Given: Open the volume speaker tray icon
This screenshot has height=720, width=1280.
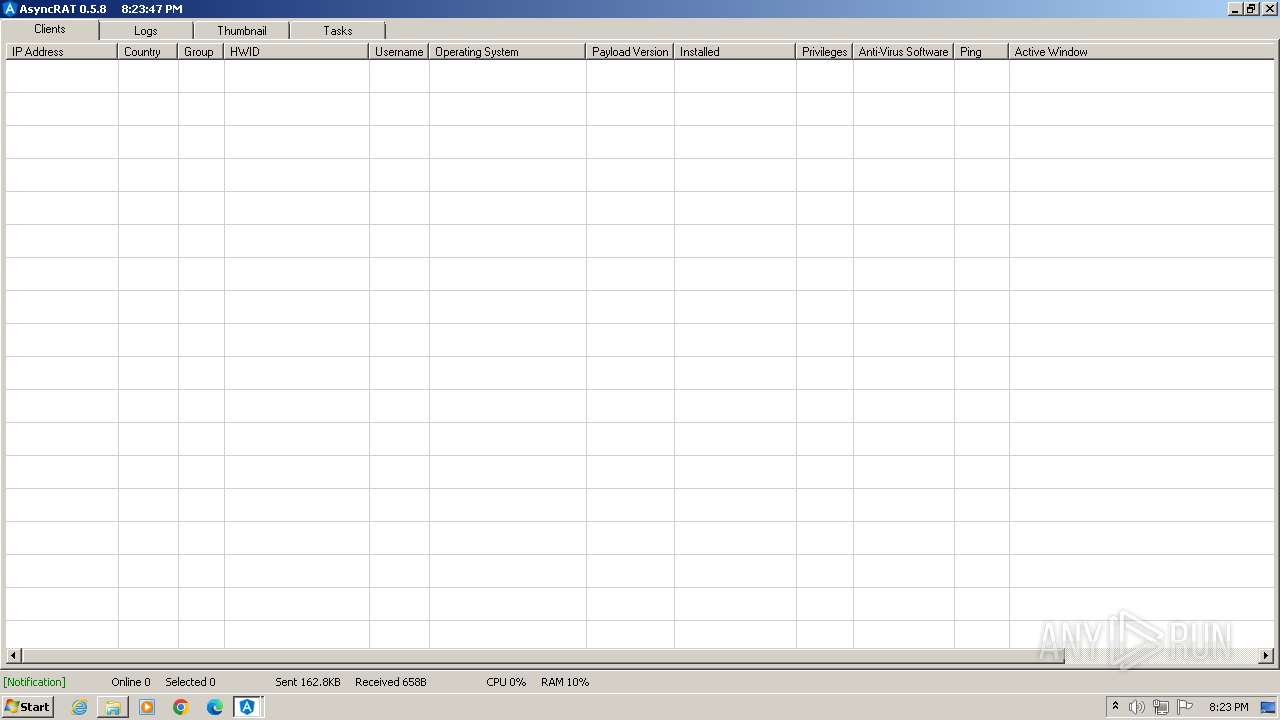Looking at the screenshot, I should pyautogui.click(x=1137, y=707).
